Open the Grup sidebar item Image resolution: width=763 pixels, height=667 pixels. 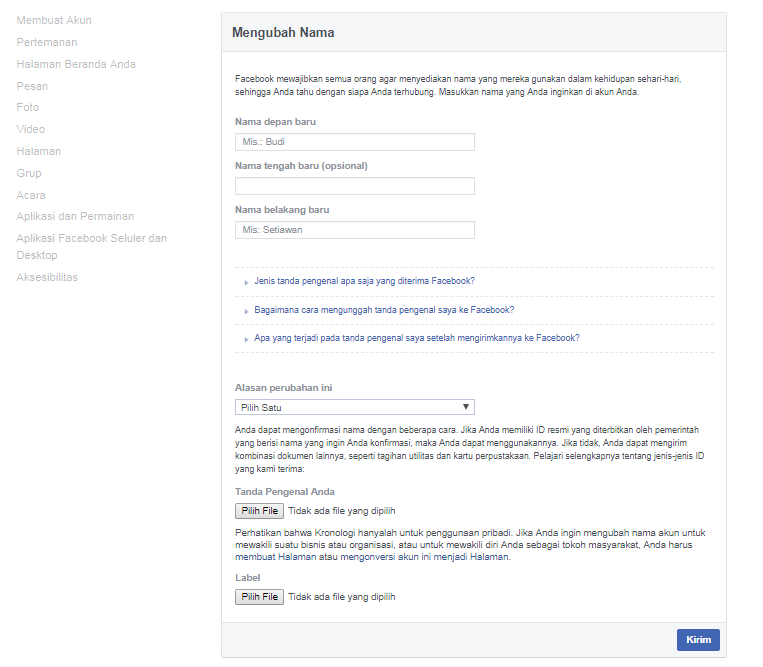tap(29, 173)
